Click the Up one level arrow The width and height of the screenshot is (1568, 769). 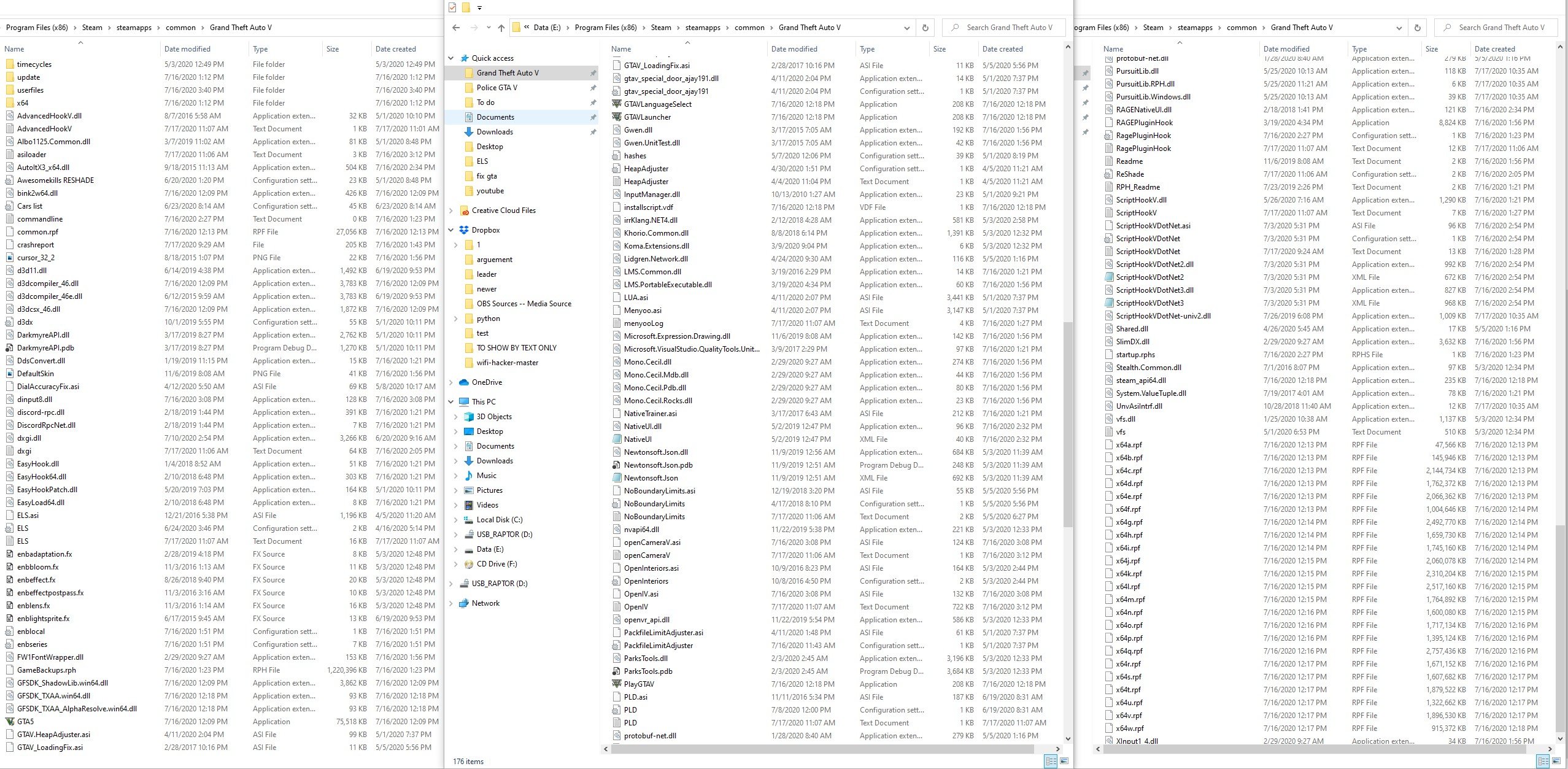click(501, 28)
